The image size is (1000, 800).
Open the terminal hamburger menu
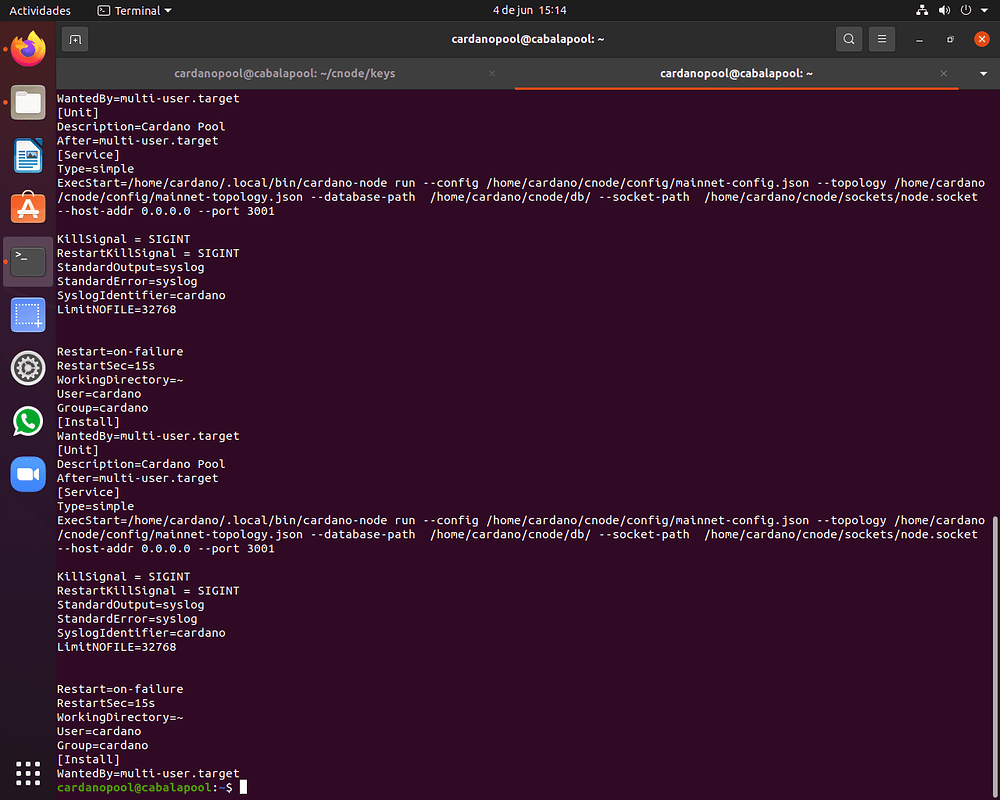click(882, 40)
